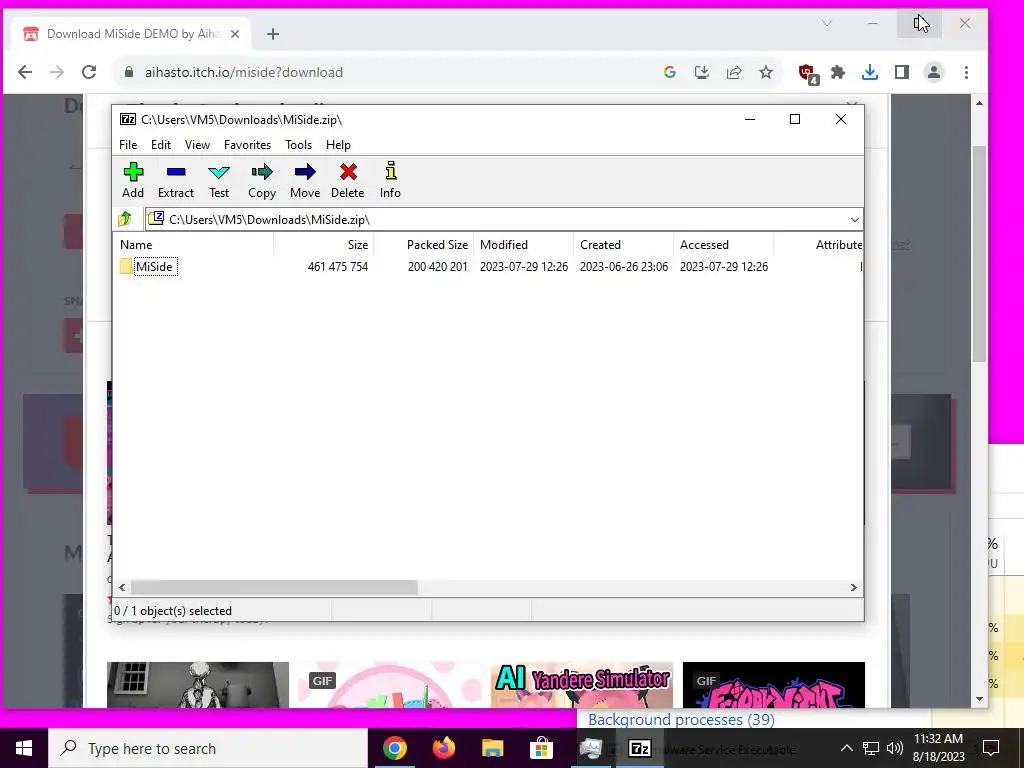
Task: Open the uBlock Origin extension icon
Action: pyautogui.click(x=808, y=73)
